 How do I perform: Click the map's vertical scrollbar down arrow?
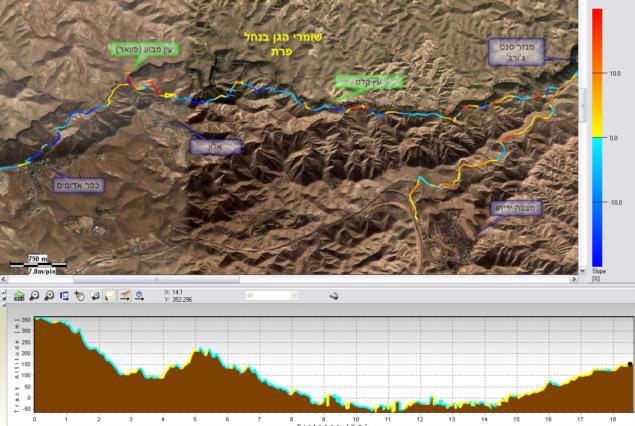[582, 270]
